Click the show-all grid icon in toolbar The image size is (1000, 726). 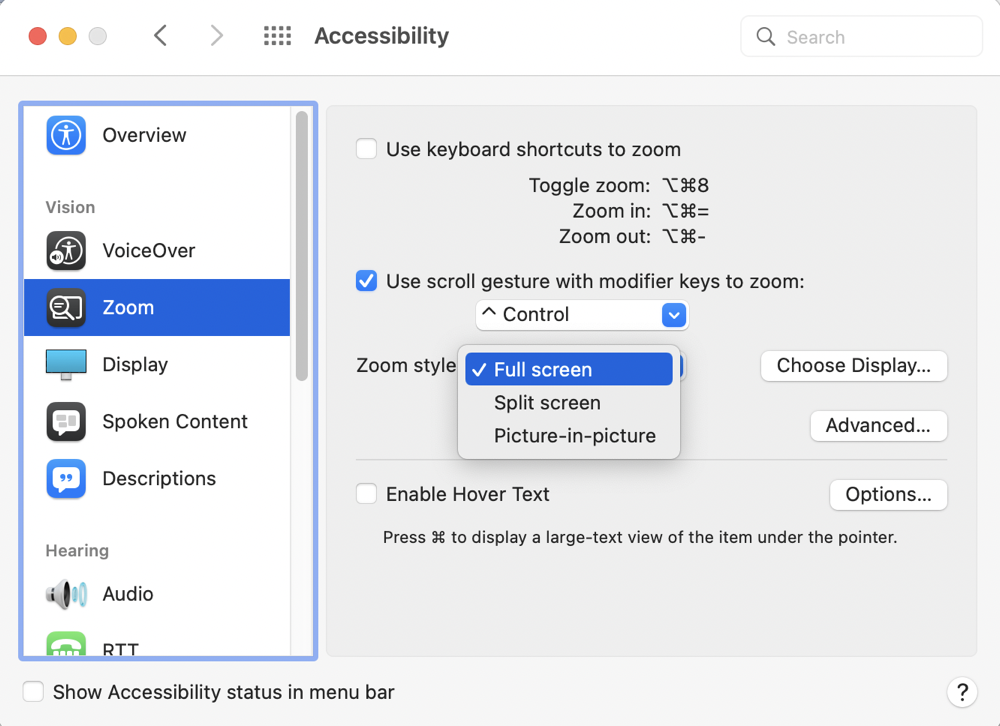tap(277, 37)
